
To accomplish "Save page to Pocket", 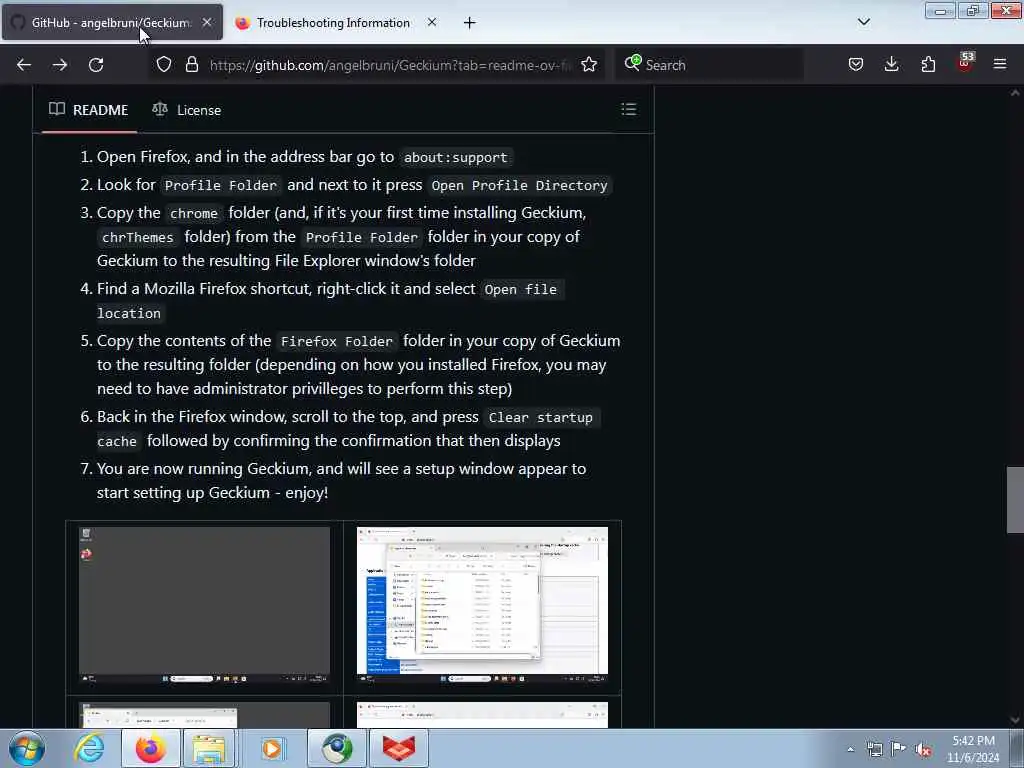I will [856, 64].
